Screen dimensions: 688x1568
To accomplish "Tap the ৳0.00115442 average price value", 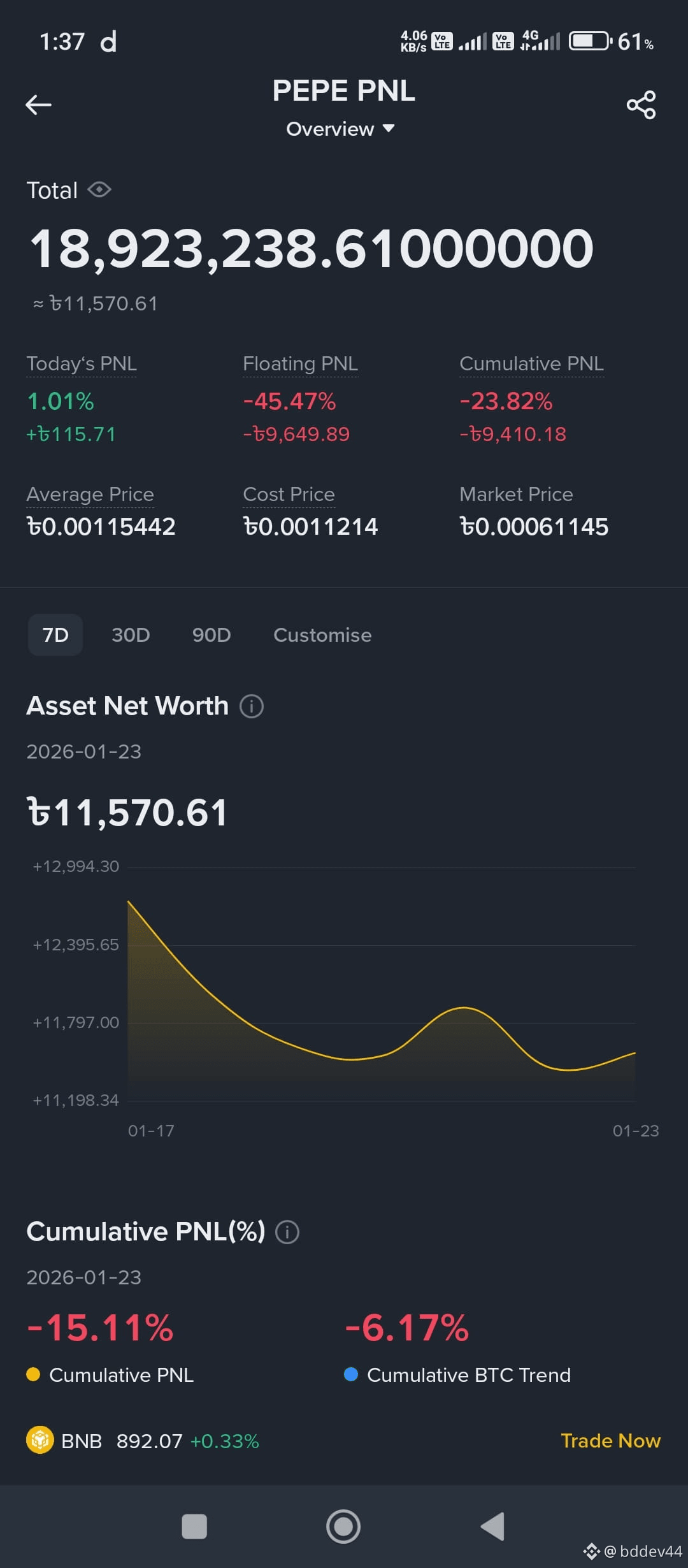I will pyautogui.click(x=101, y=527).
